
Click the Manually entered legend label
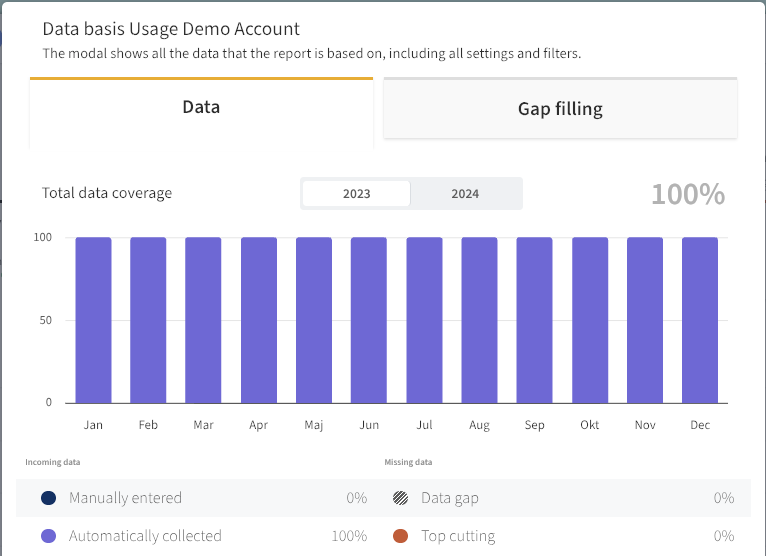pyautogui.click(x=125, y=498)
